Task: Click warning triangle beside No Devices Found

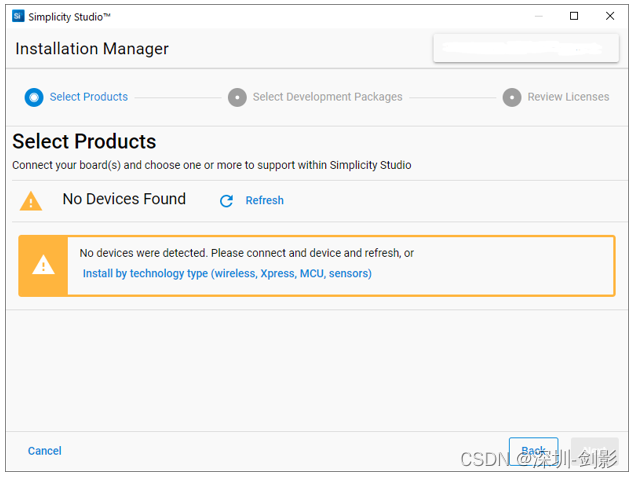Action: click(x=31, y=201)
